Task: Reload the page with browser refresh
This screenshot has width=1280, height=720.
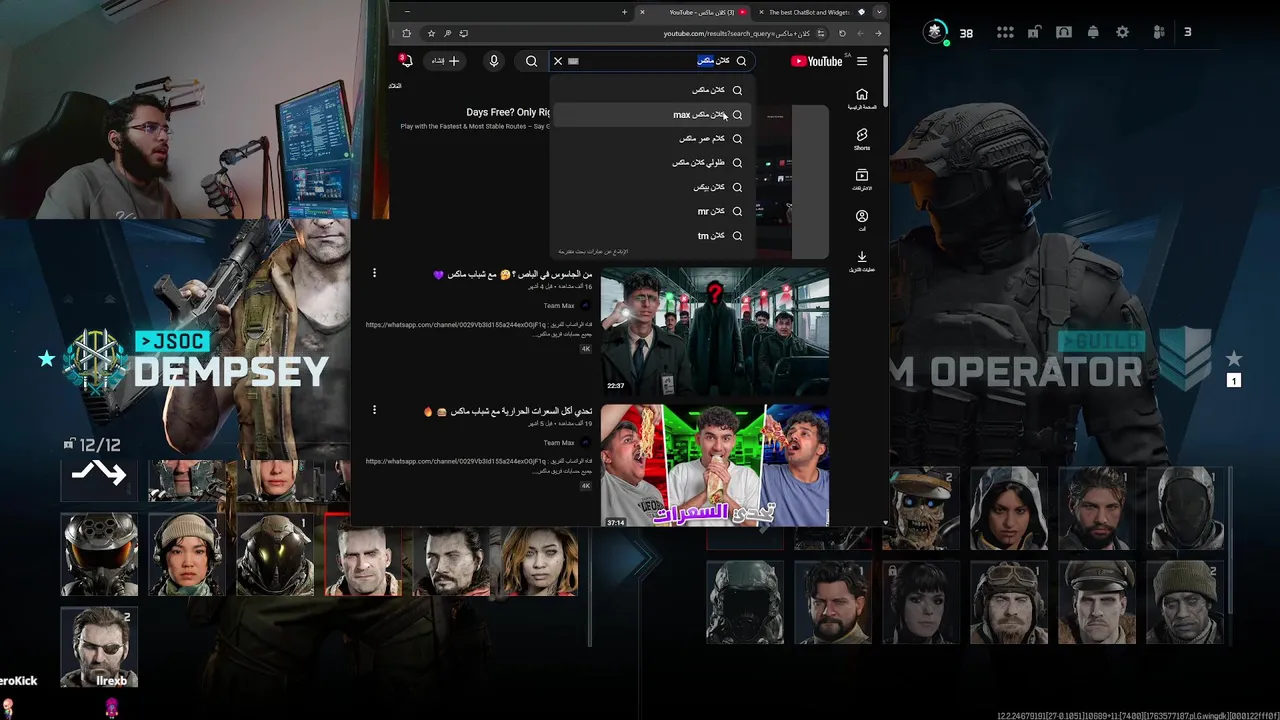Action: [x=842, y=33]
